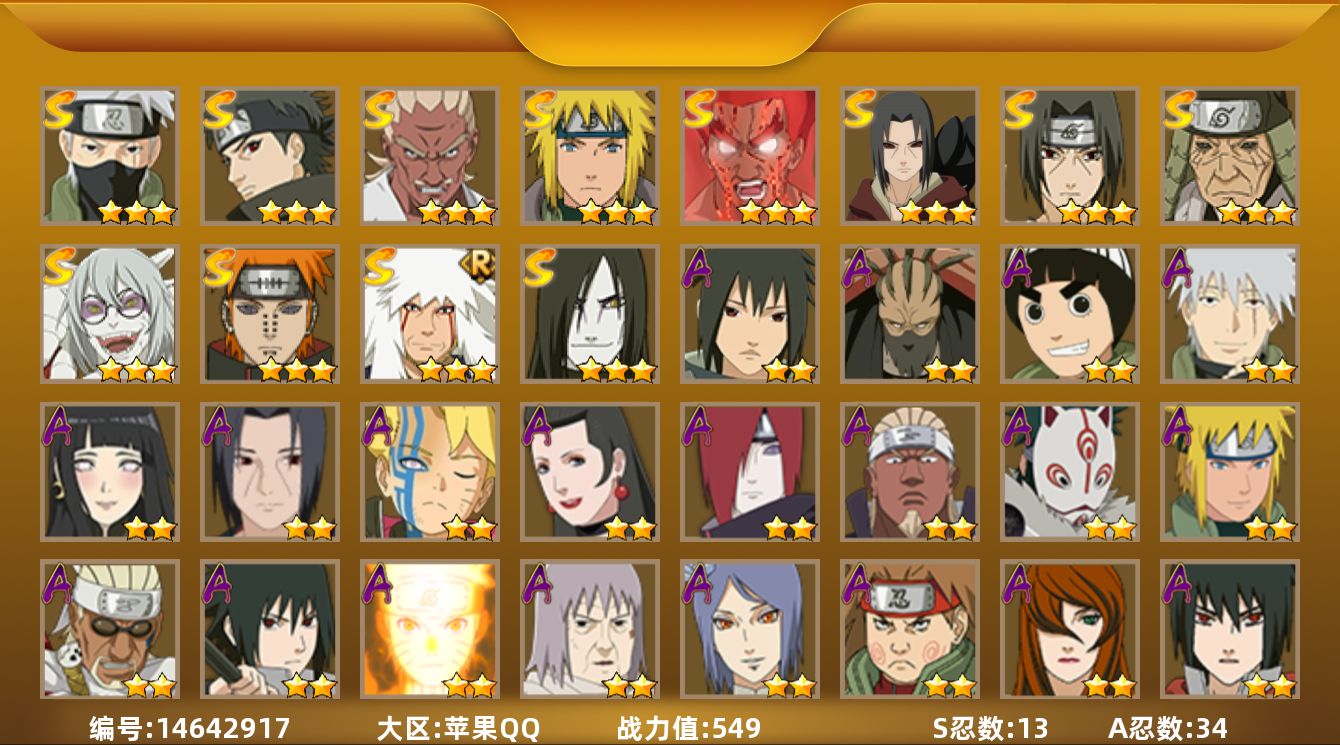This screenshot has height=745, width=1340.
Task: Choose sunglasses ninja with white headband
Action: tap(109, 630)
